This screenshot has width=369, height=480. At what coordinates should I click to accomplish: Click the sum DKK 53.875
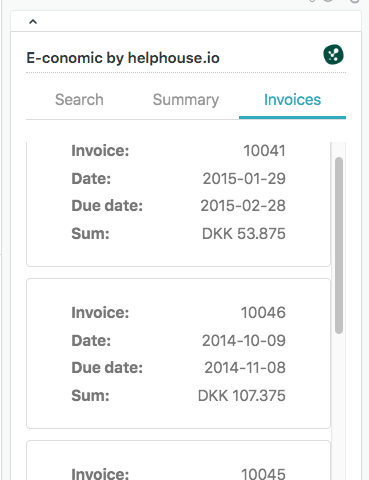pos(244,234)
